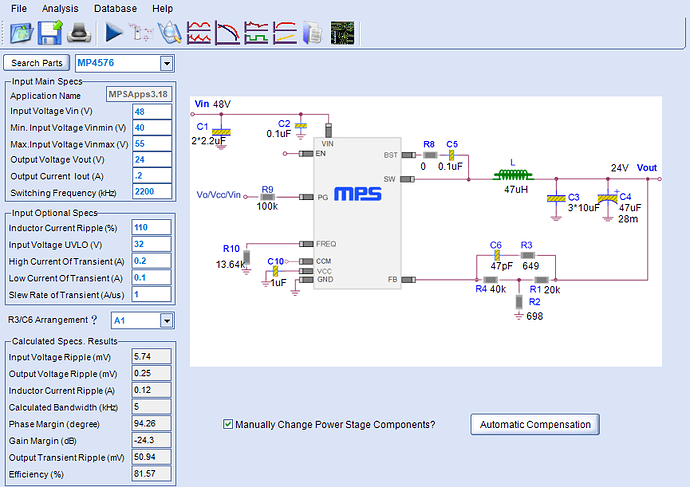Show startup waveform icon
Image resolution: width=690 pixels, height=487 pixels.
[285, 33]
